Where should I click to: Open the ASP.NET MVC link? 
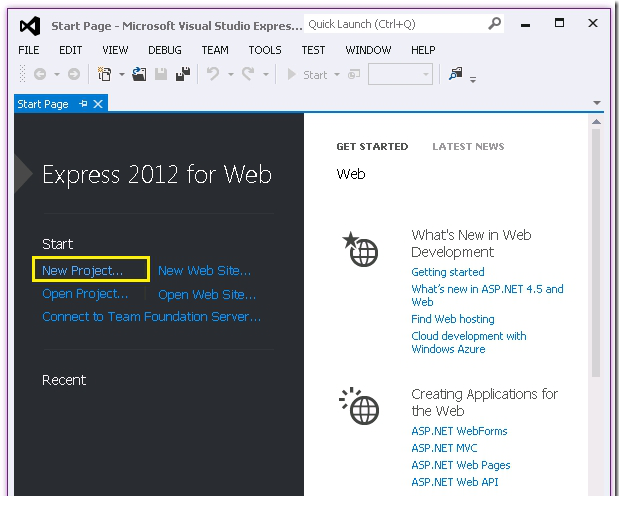[444, 448]
